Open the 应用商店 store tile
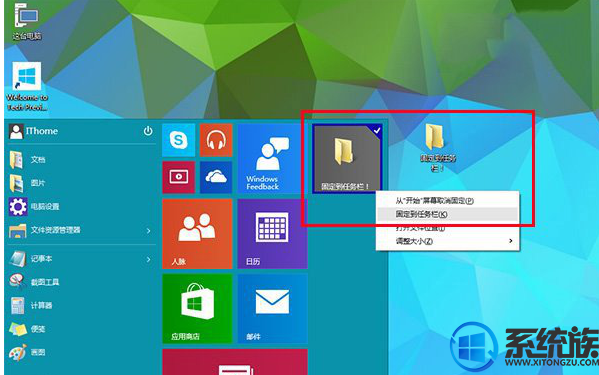This screenshot has width=599, height=375. pos(197,308)
